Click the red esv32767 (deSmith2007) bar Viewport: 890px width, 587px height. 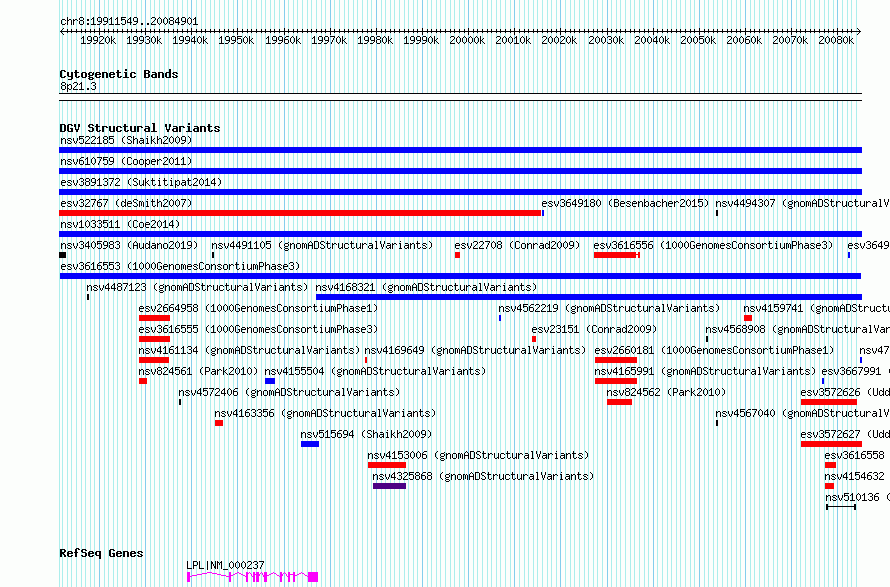click(x=300, y=213)
